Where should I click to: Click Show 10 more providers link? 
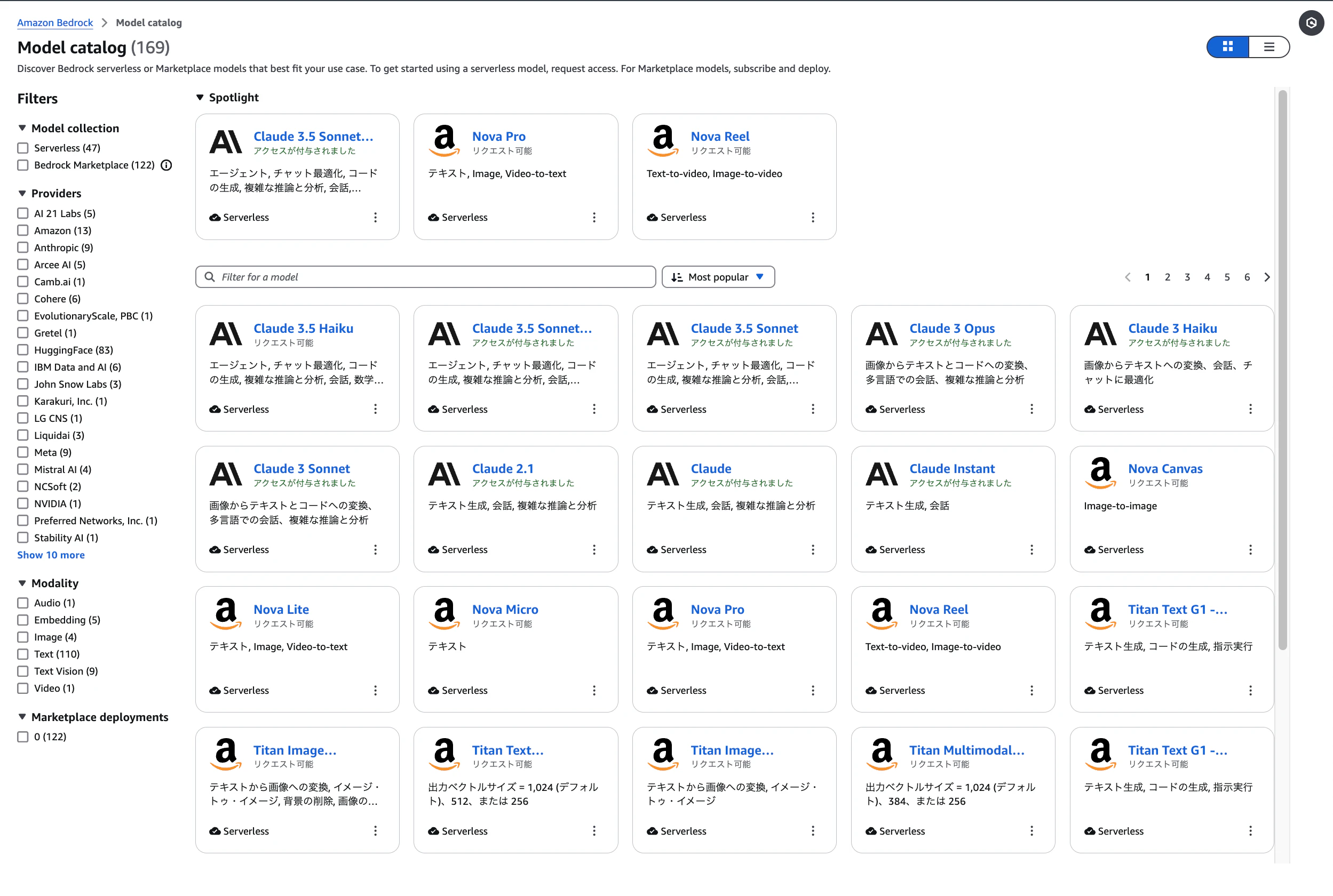click(51, 555)
